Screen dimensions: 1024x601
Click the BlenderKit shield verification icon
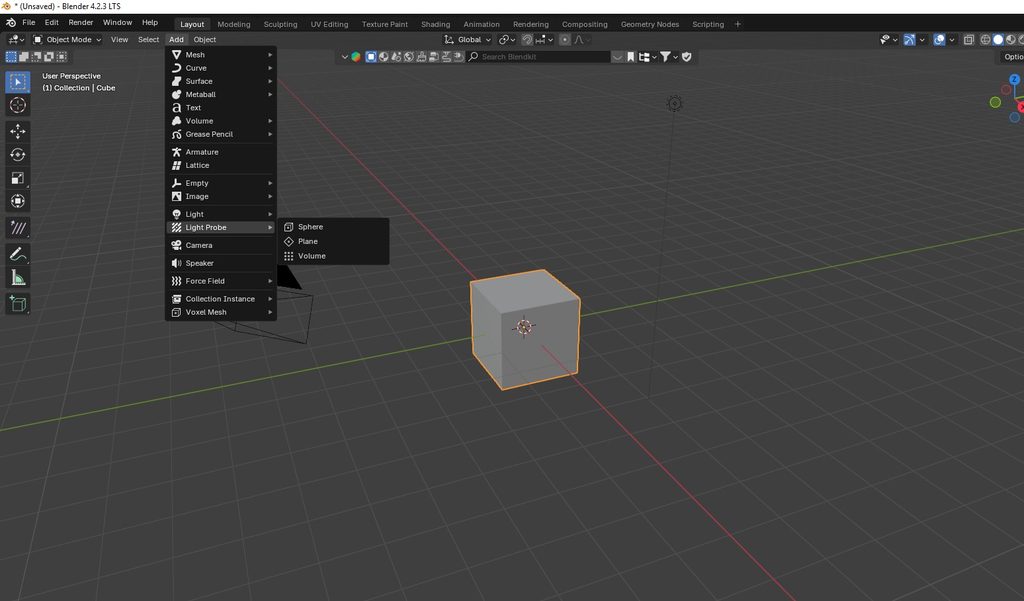click(687, 57)
